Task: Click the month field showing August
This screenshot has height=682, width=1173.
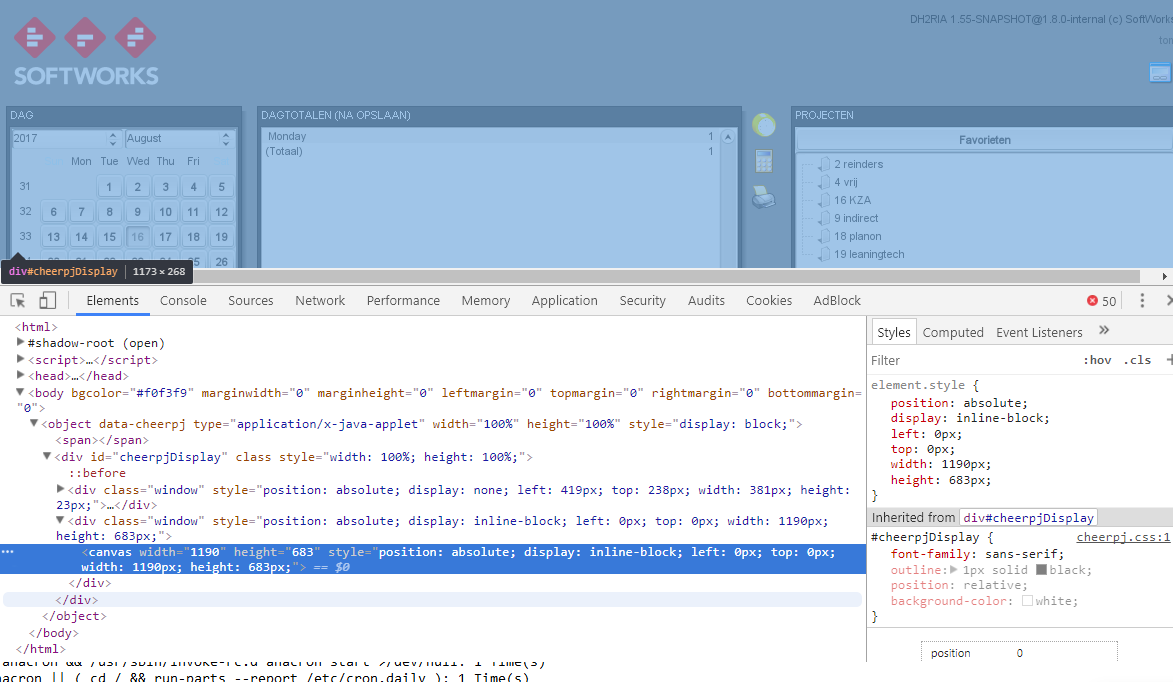Action: 172,138
